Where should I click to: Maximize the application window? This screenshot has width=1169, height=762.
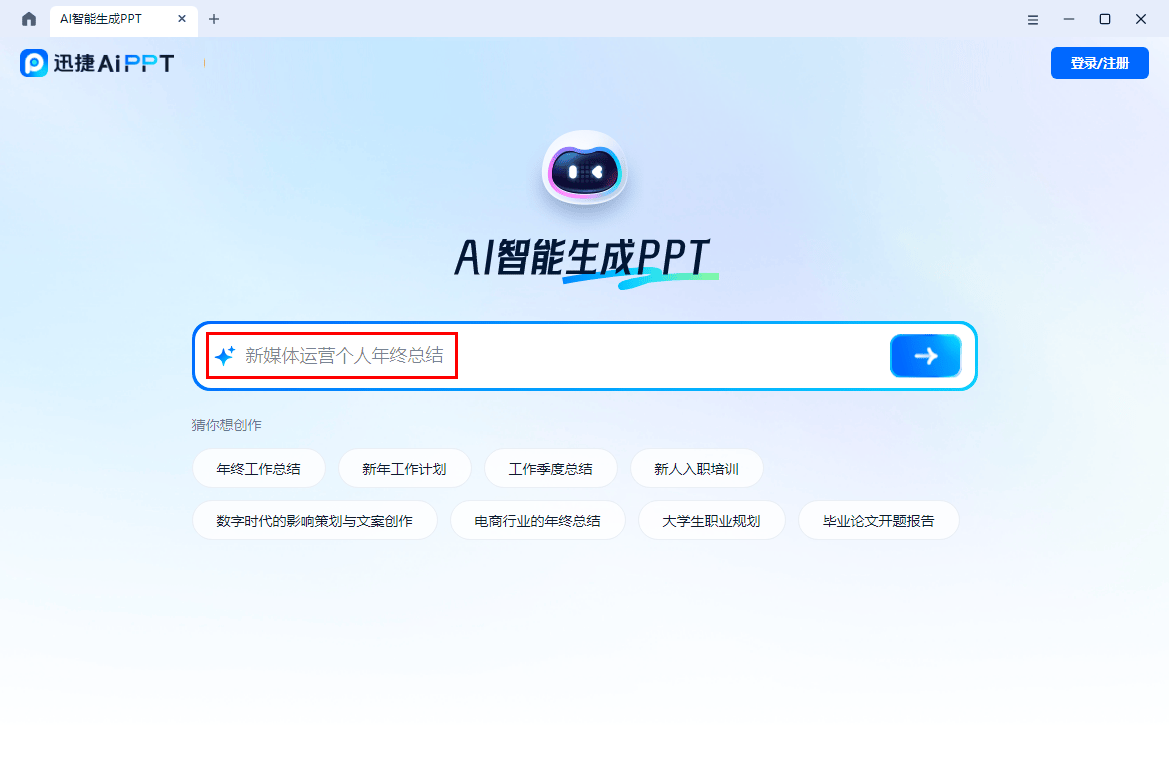tap(1105, 19)
